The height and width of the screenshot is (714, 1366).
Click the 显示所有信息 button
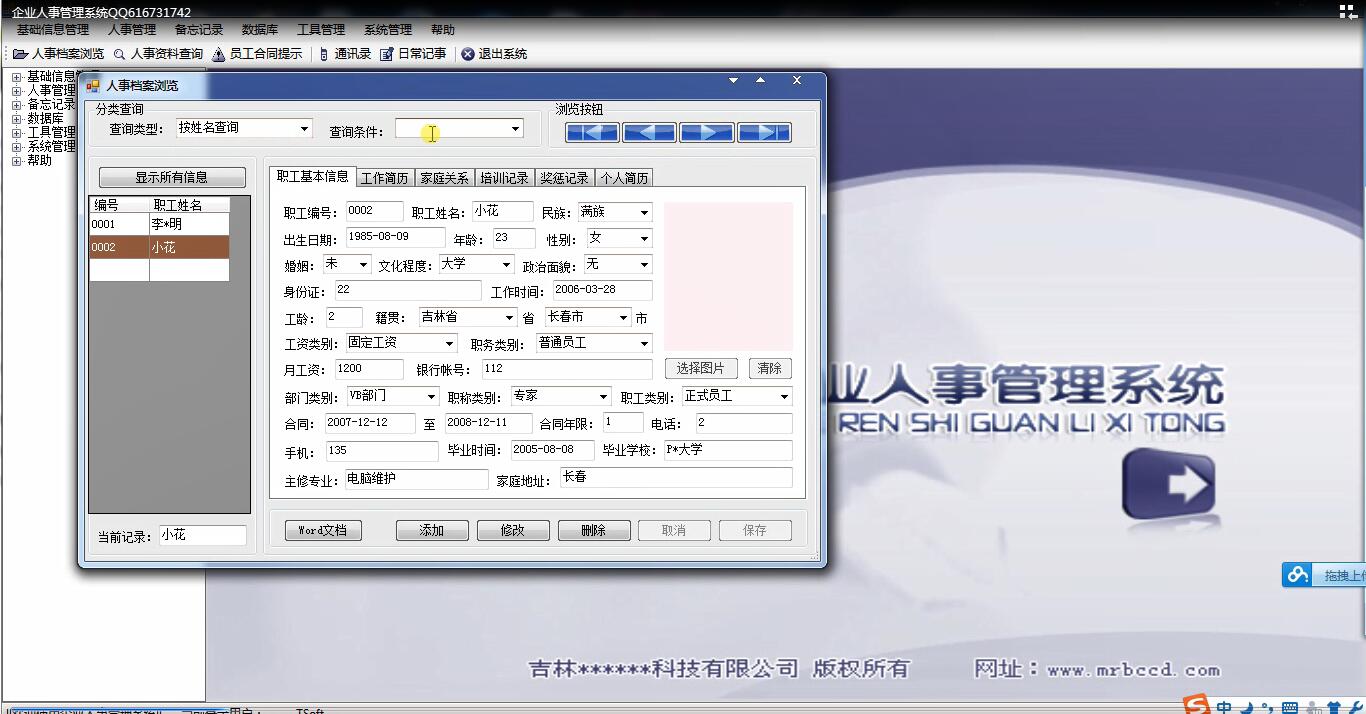click(x=172, y=177)
